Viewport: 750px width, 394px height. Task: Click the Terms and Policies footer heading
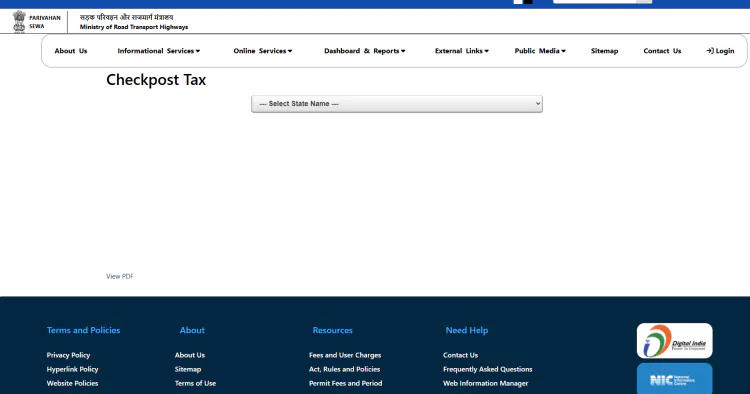click(x=83, y=330)
